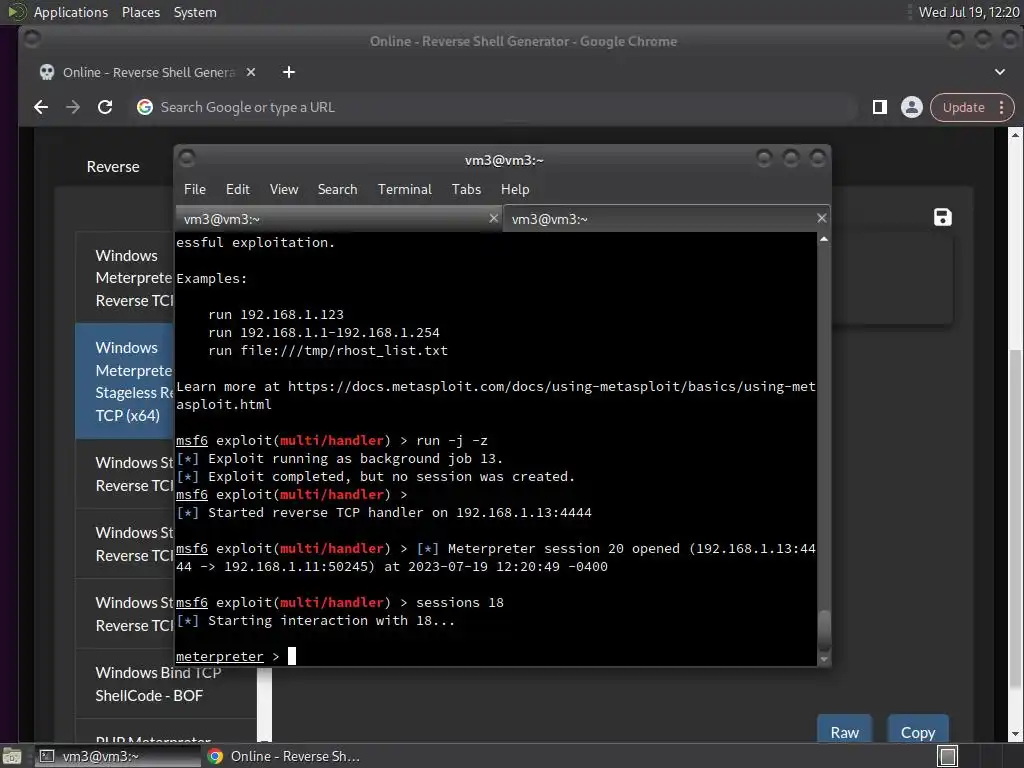Click the Reverse tab on the page

click(113, 167)
